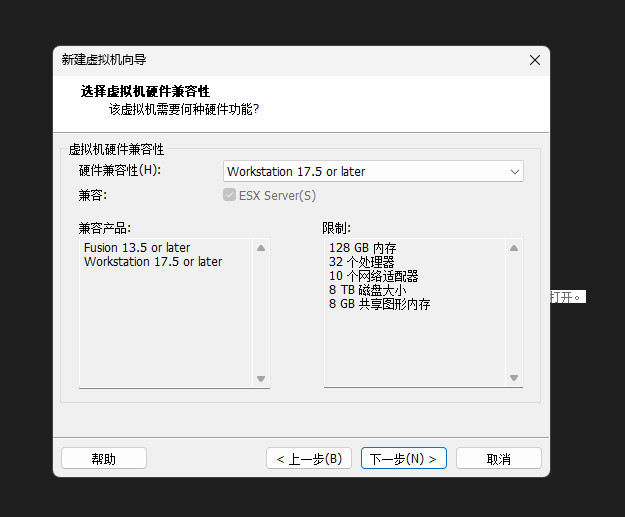Viewport: 625px width, 517px height.
Task: Select Fusion 13.5 or later in 兼容产品
Action: coord(137,248)
